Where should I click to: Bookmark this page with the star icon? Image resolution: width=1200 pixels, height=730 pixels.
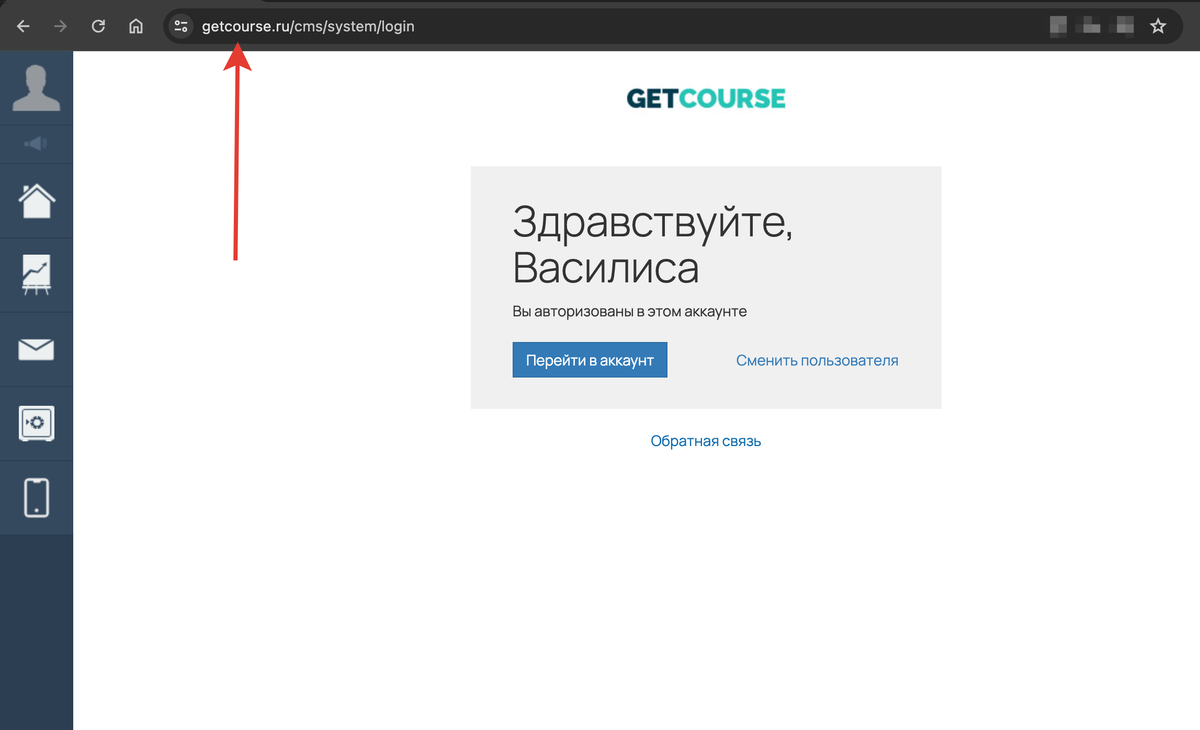click(x=1158, y=26)
